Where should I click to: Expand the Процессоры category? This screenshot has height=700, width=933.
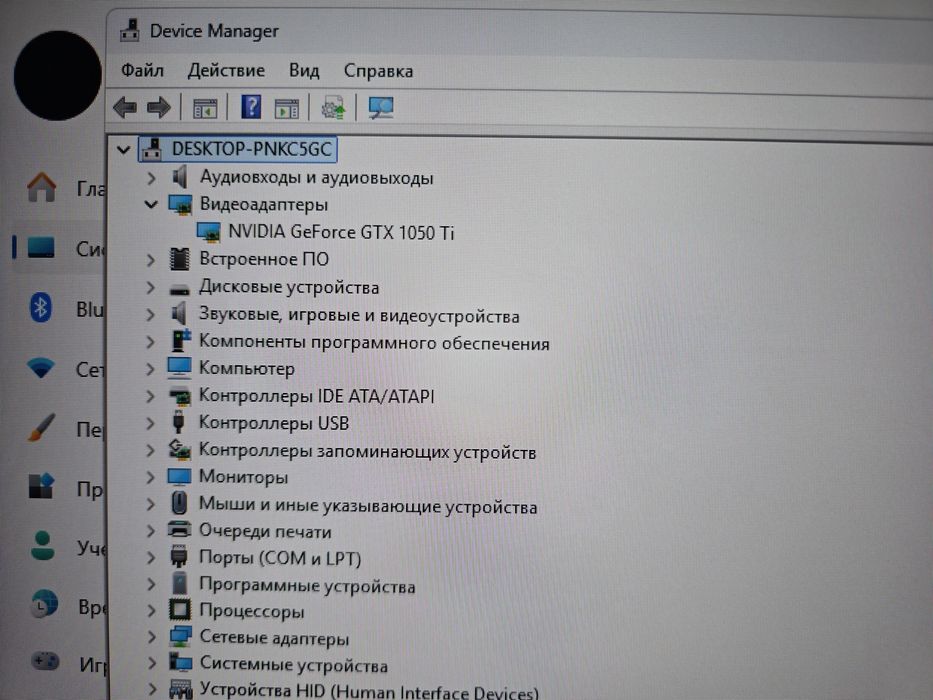pyautogui.click(x=151, y=610)
